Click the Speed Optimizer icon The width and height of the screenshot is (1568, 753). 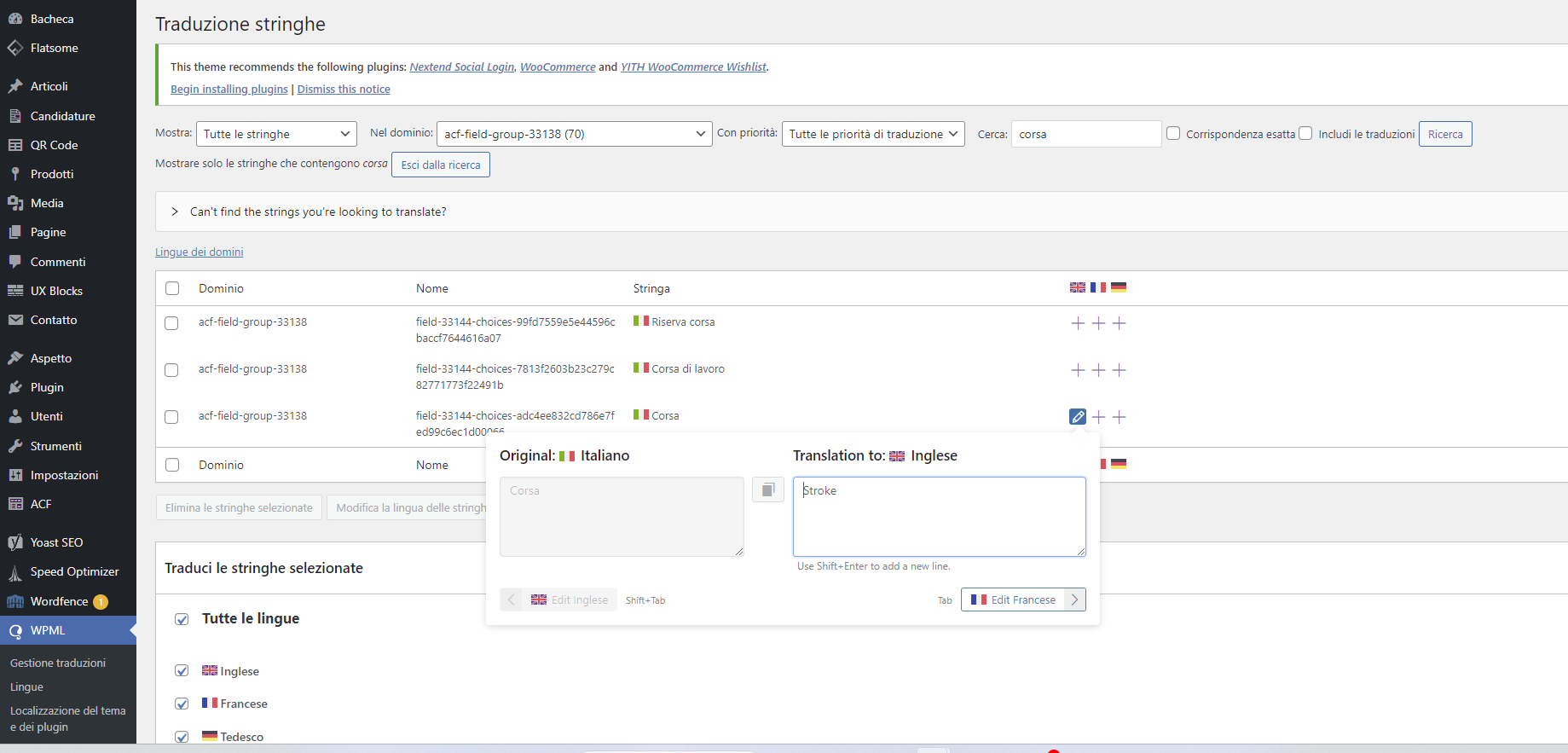15,572
